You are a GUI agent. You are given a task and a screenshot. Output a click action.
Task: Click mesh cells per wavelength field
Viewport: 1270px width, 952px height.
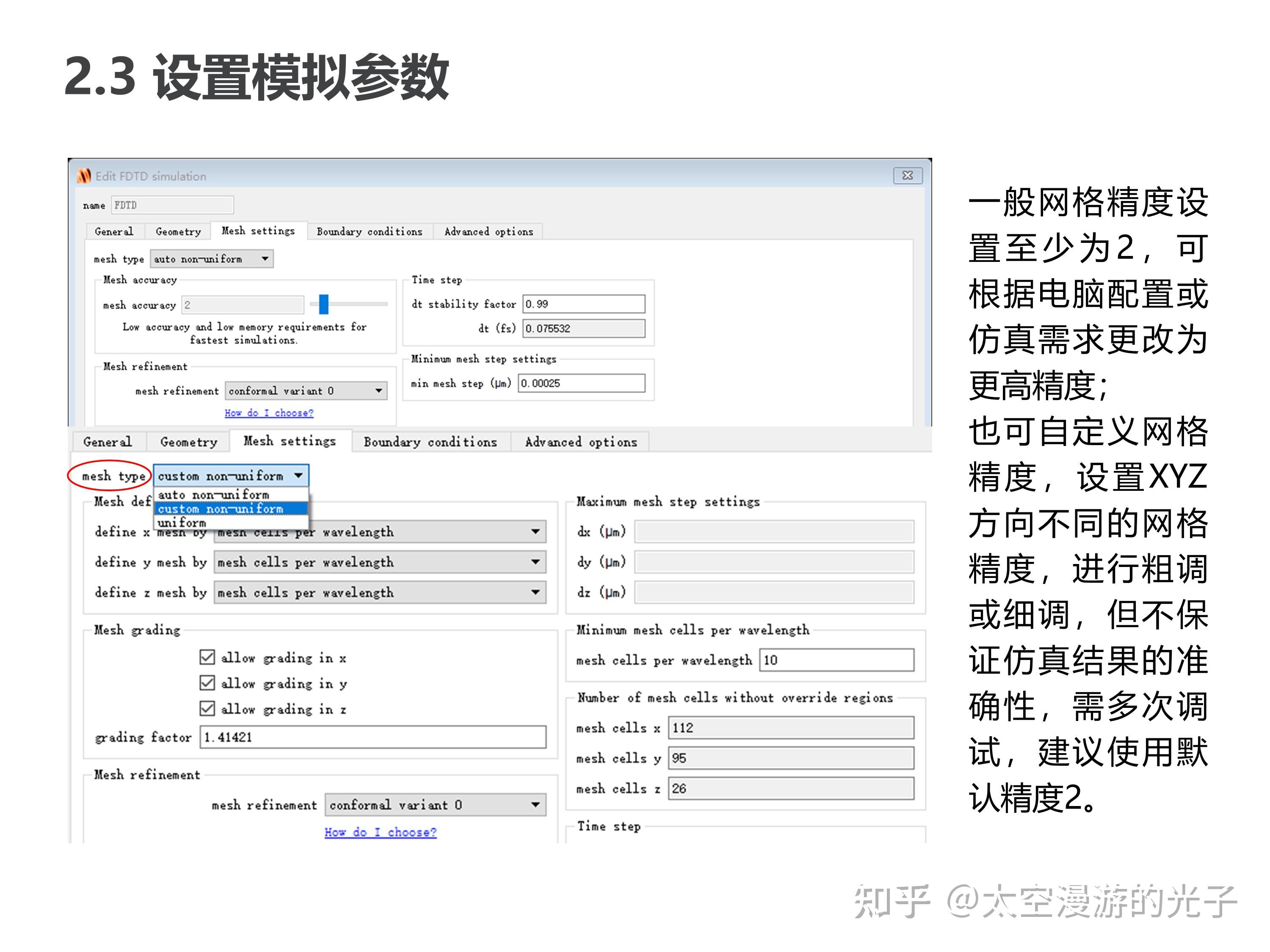(x=836, y=660)
